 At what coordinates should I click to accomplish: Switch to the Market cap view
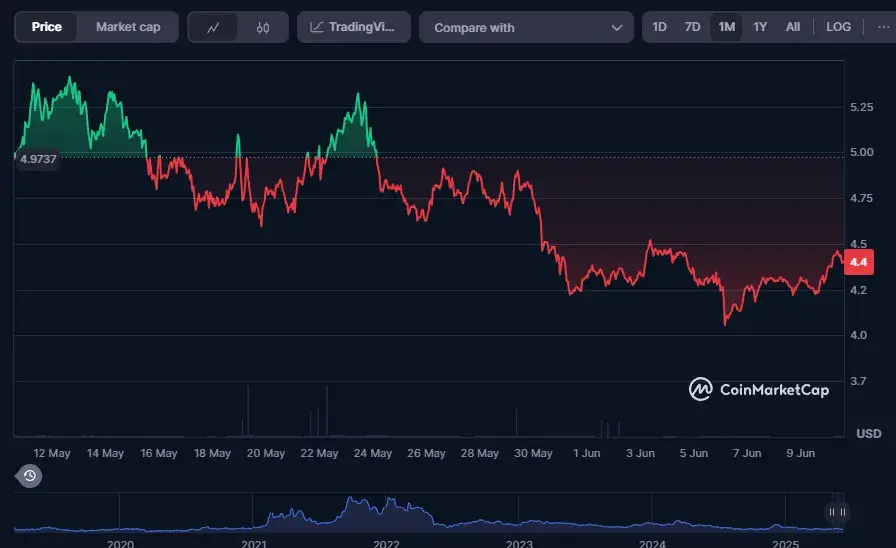128,27
